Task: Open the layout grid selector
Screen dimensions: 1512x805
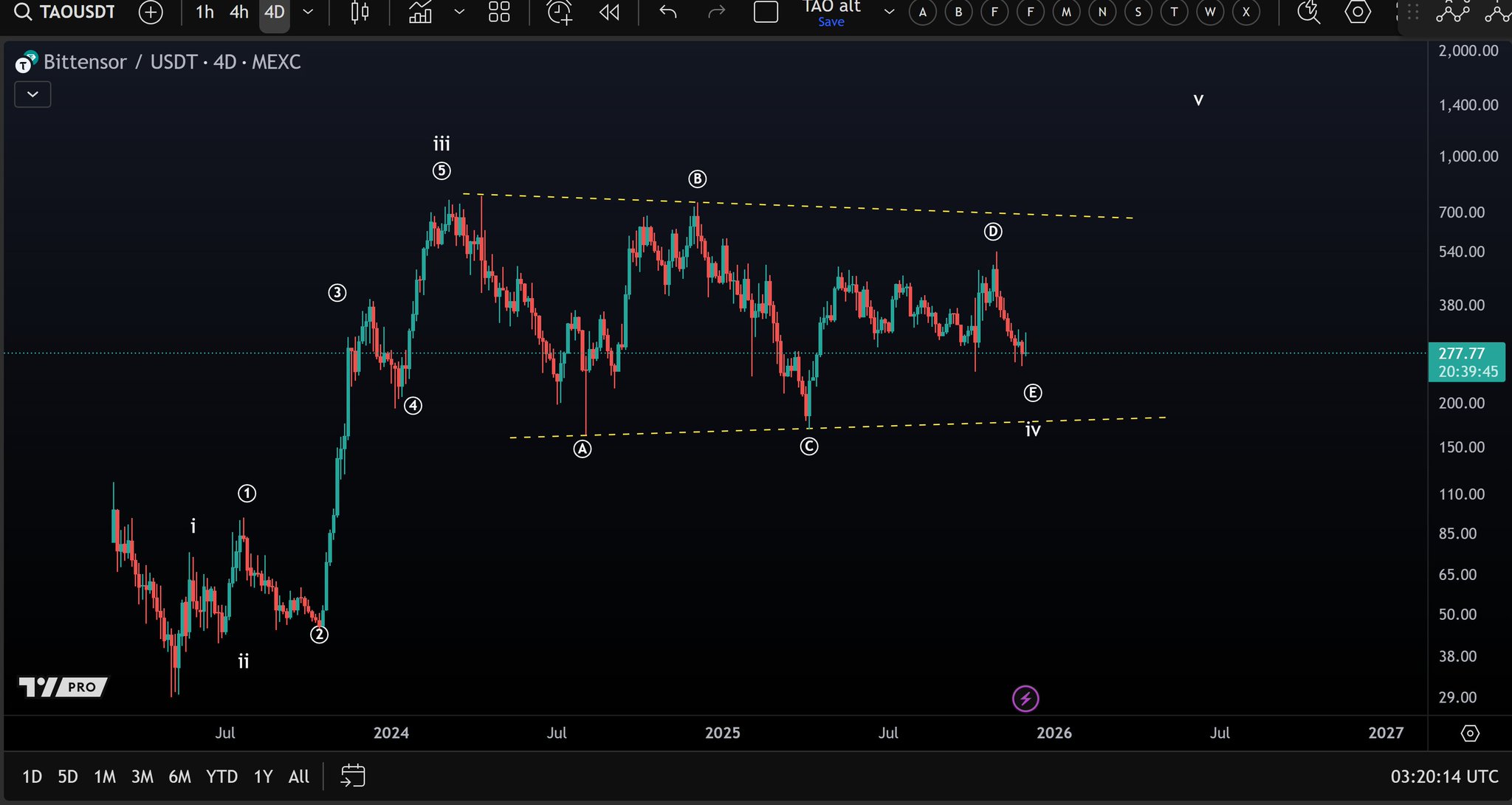Action: (499, 12)
